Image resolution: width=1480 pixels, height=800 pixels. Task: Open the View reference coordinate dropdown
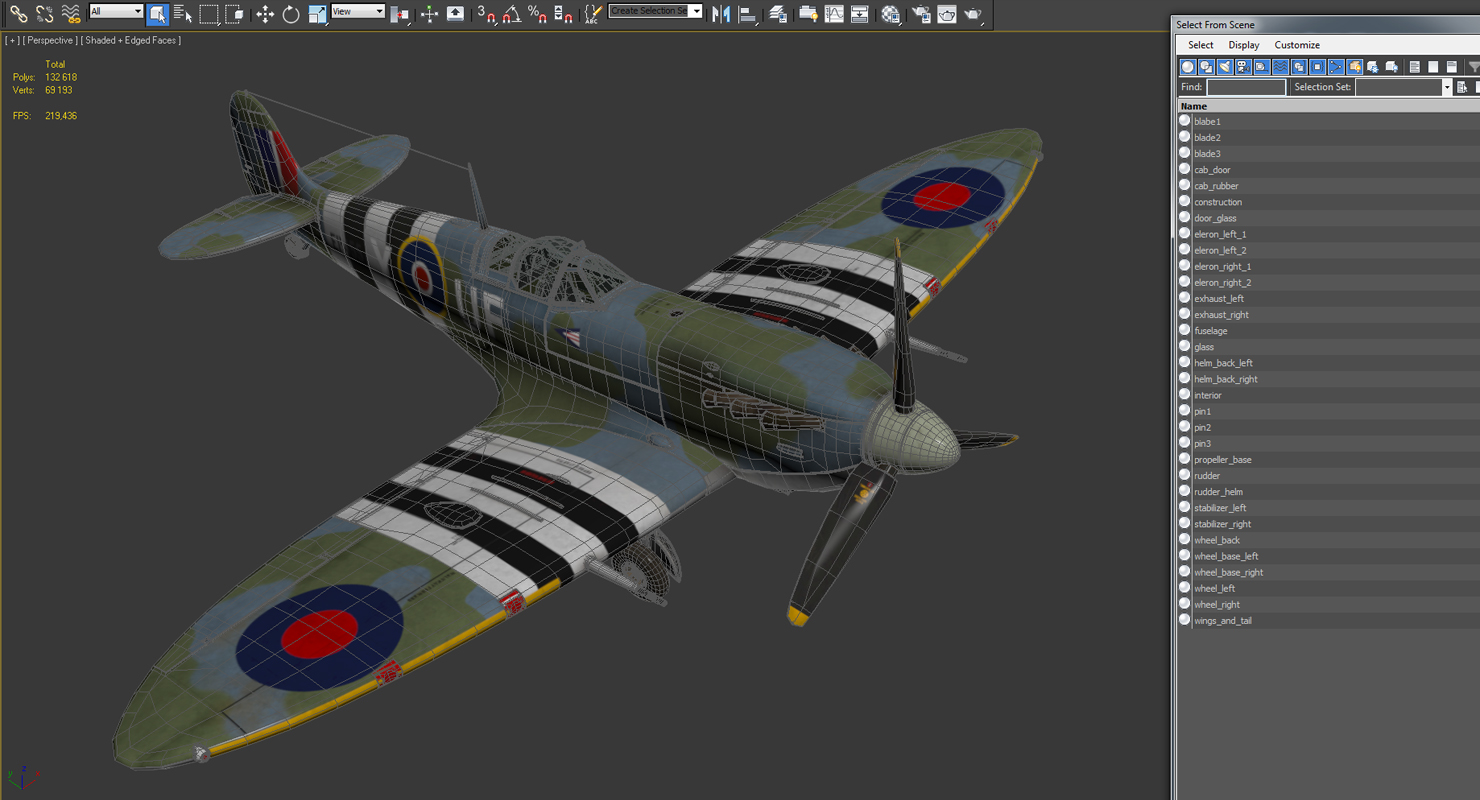point(358,11)
